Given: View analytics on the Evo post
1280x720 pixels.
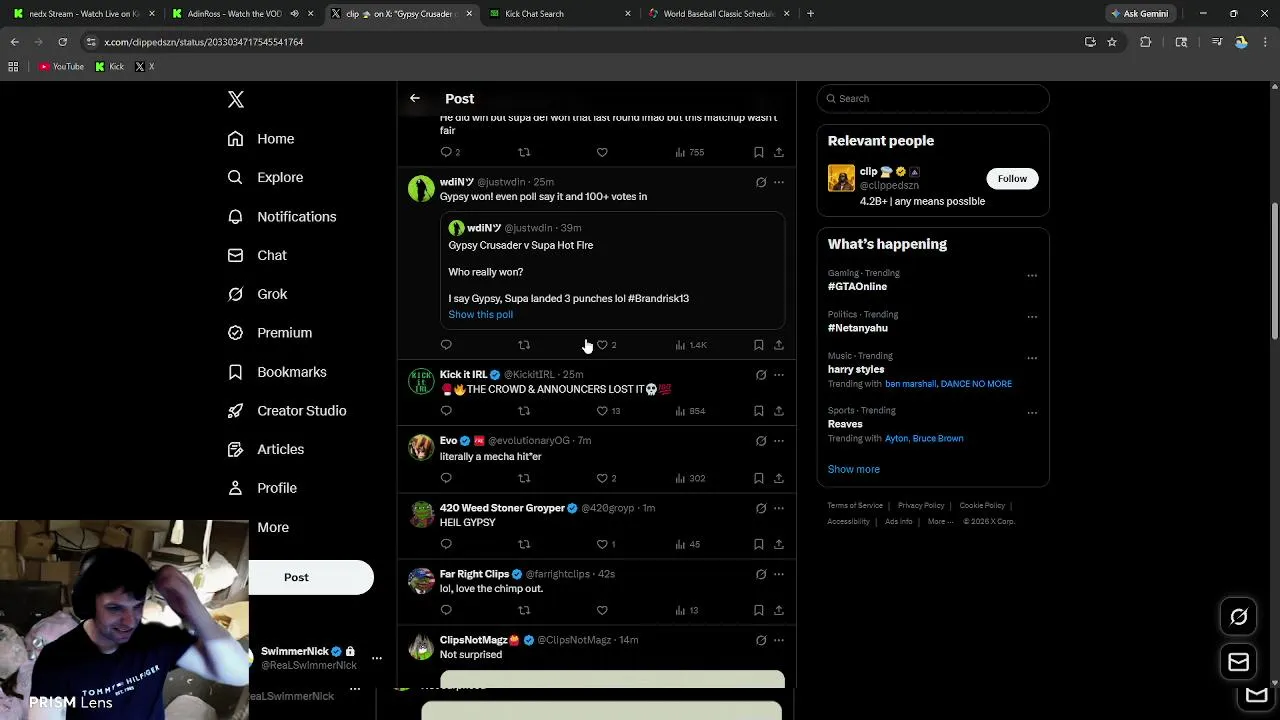Looking at the screenshot, I should click(x=690, y=478).
